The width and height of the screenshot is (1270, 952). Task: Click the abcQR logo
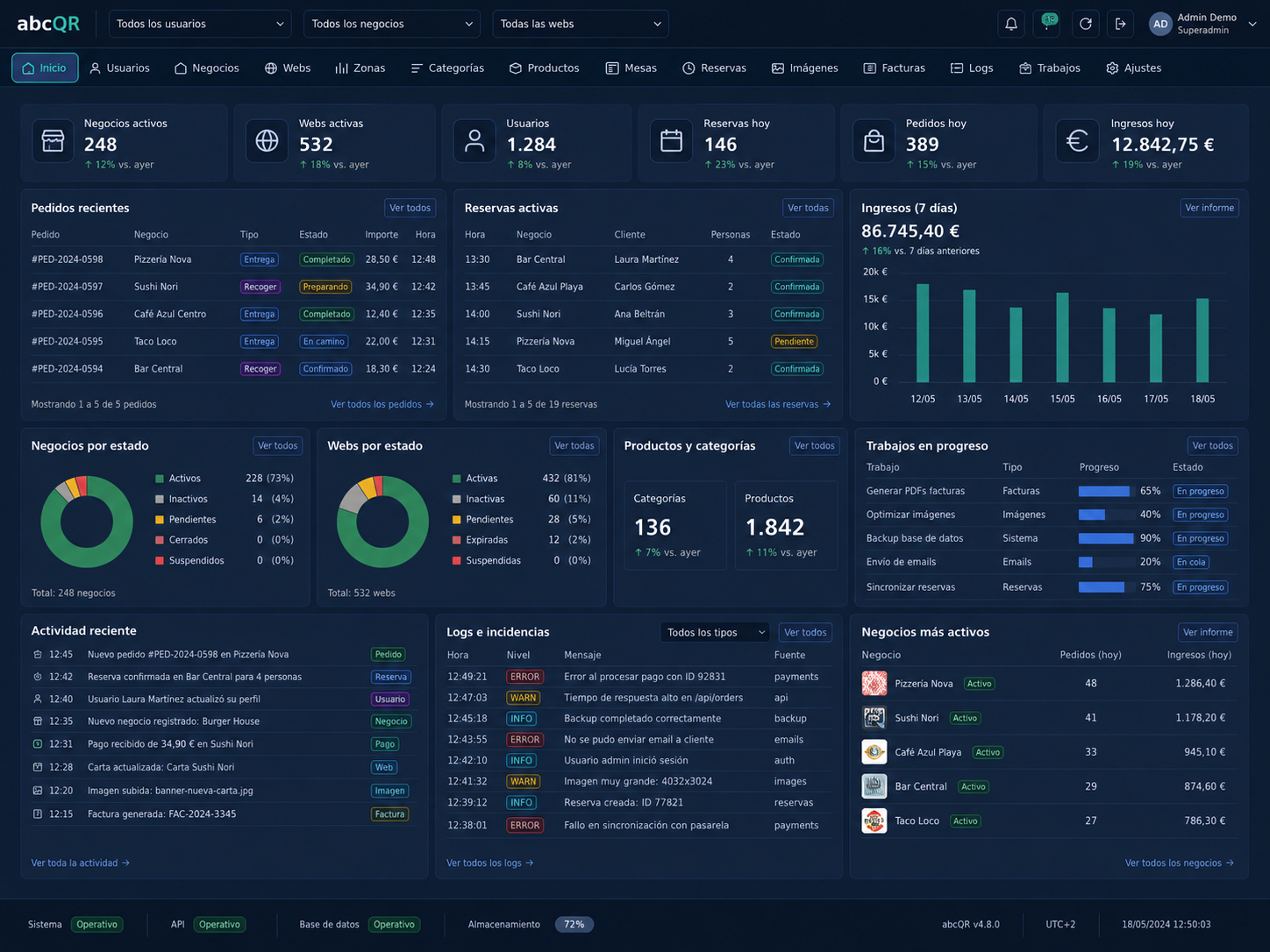[x=48, y=24]
